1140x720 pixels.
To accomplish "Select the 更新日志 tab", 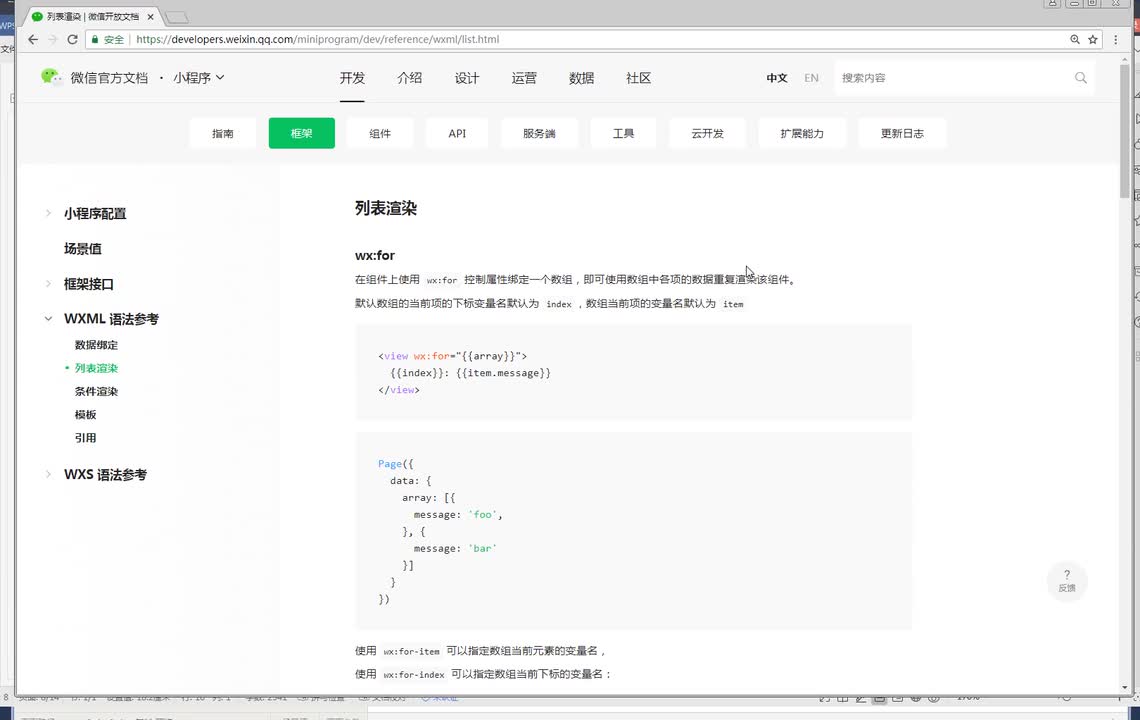I will (902, 133).
